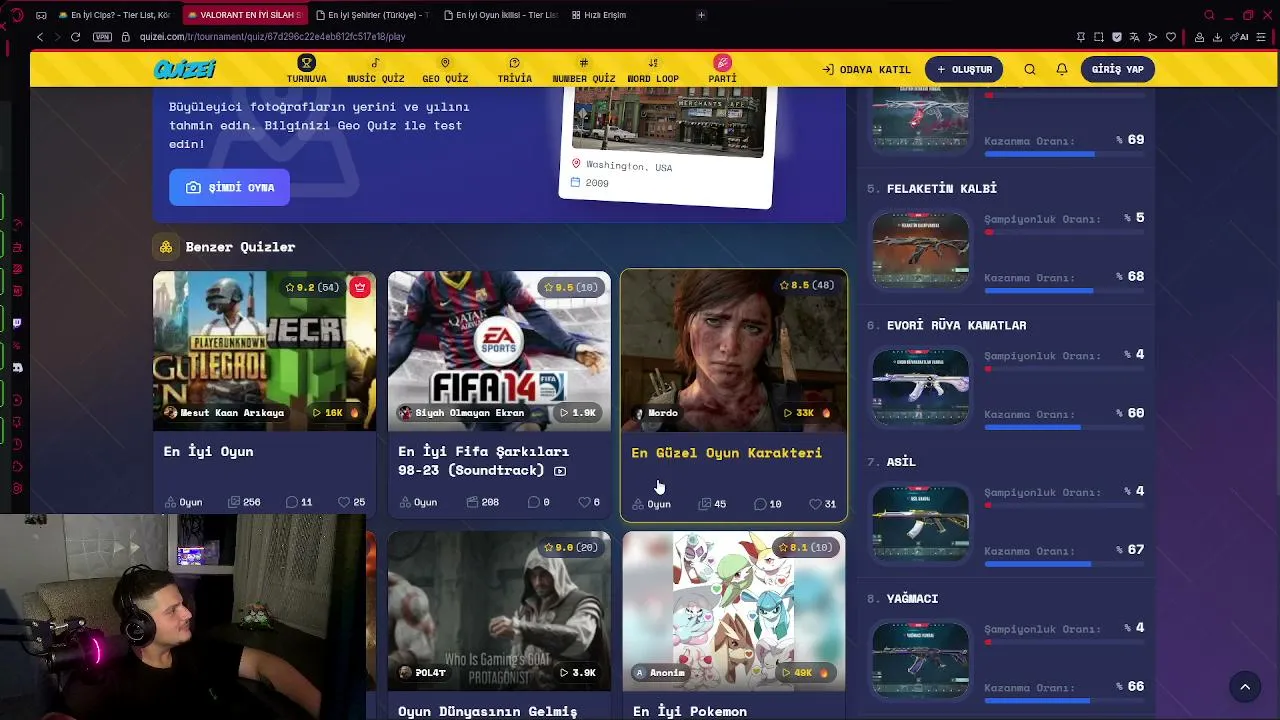
Task: Open the Pokemon quiz thumbnail
Action: click(x=734, y=611)
